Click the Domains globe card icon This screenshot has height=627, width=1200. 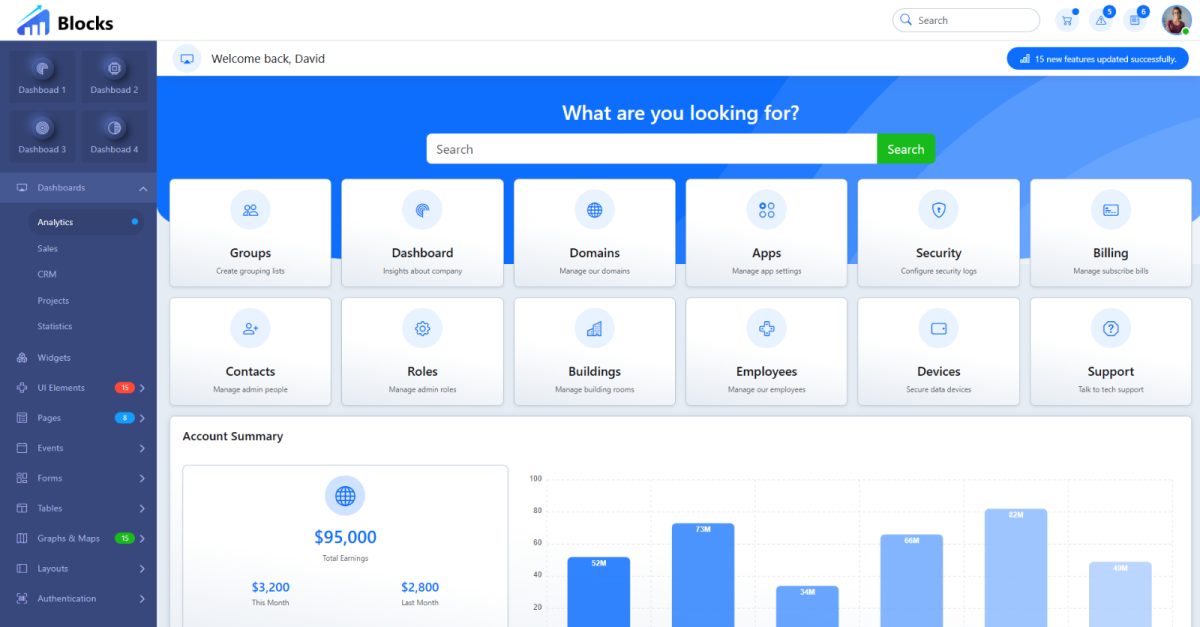[x=594, y=210]
